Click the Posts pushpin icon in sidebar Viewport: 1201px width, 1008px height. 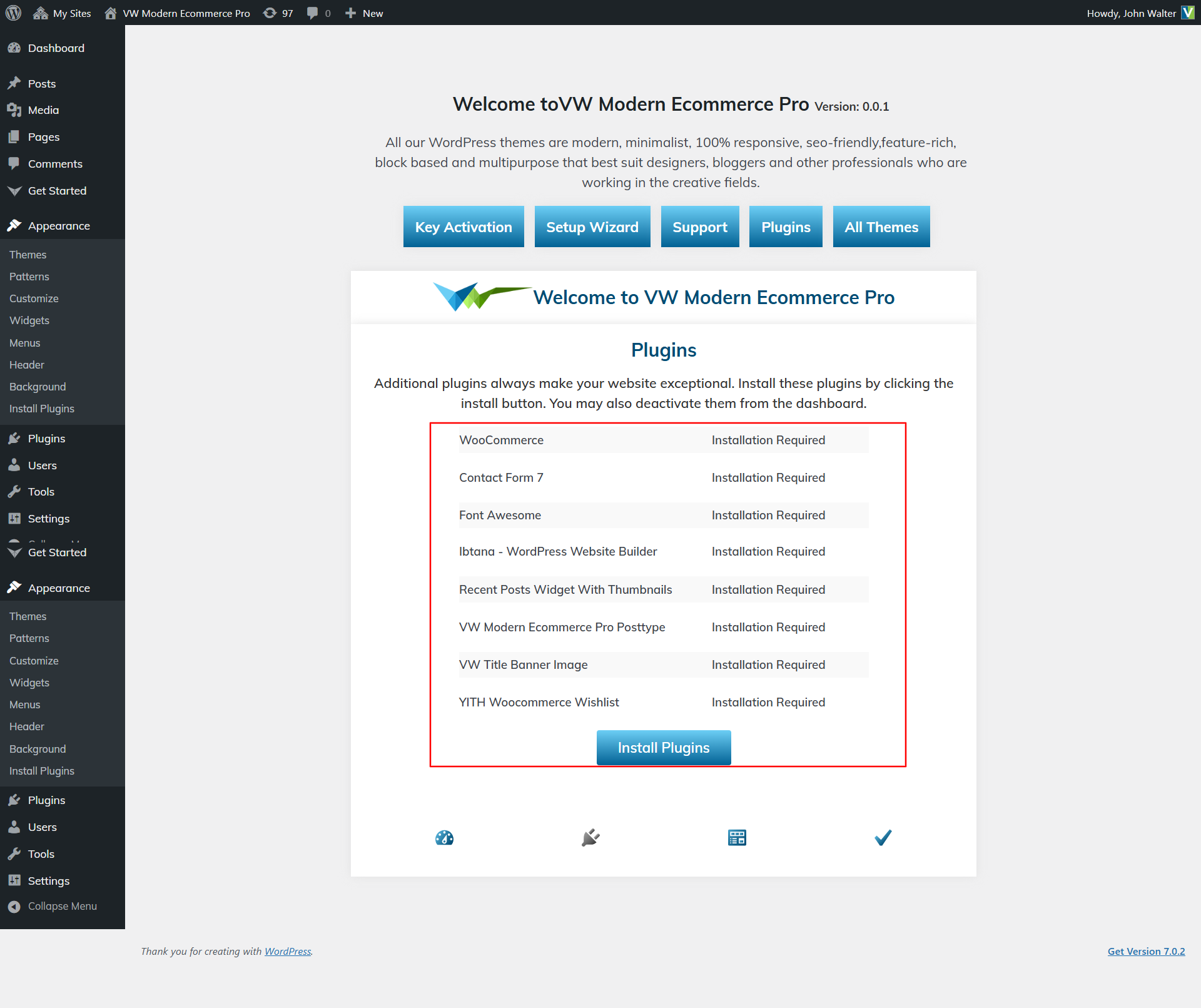[14, 83]
